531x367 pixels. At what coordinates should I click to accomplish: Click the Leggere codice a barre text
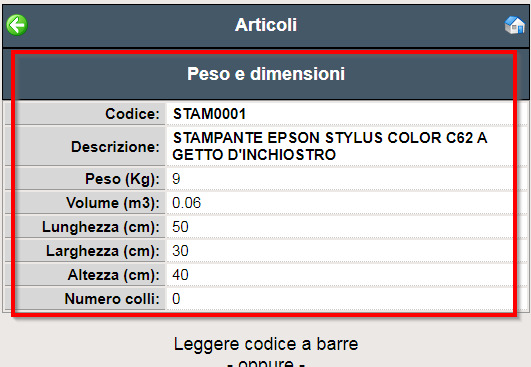(x=266, y=344)
